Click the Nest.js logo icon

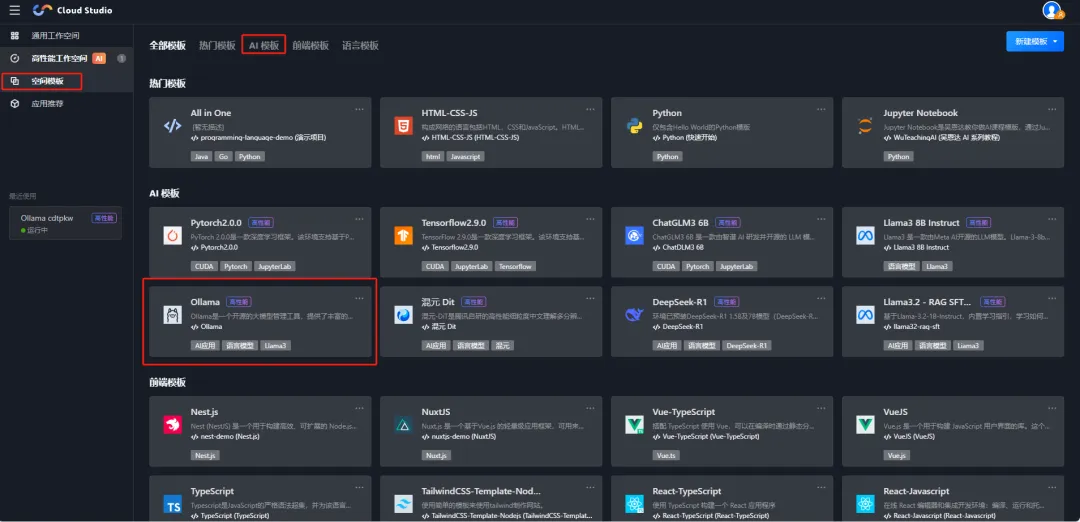(172, 424)
